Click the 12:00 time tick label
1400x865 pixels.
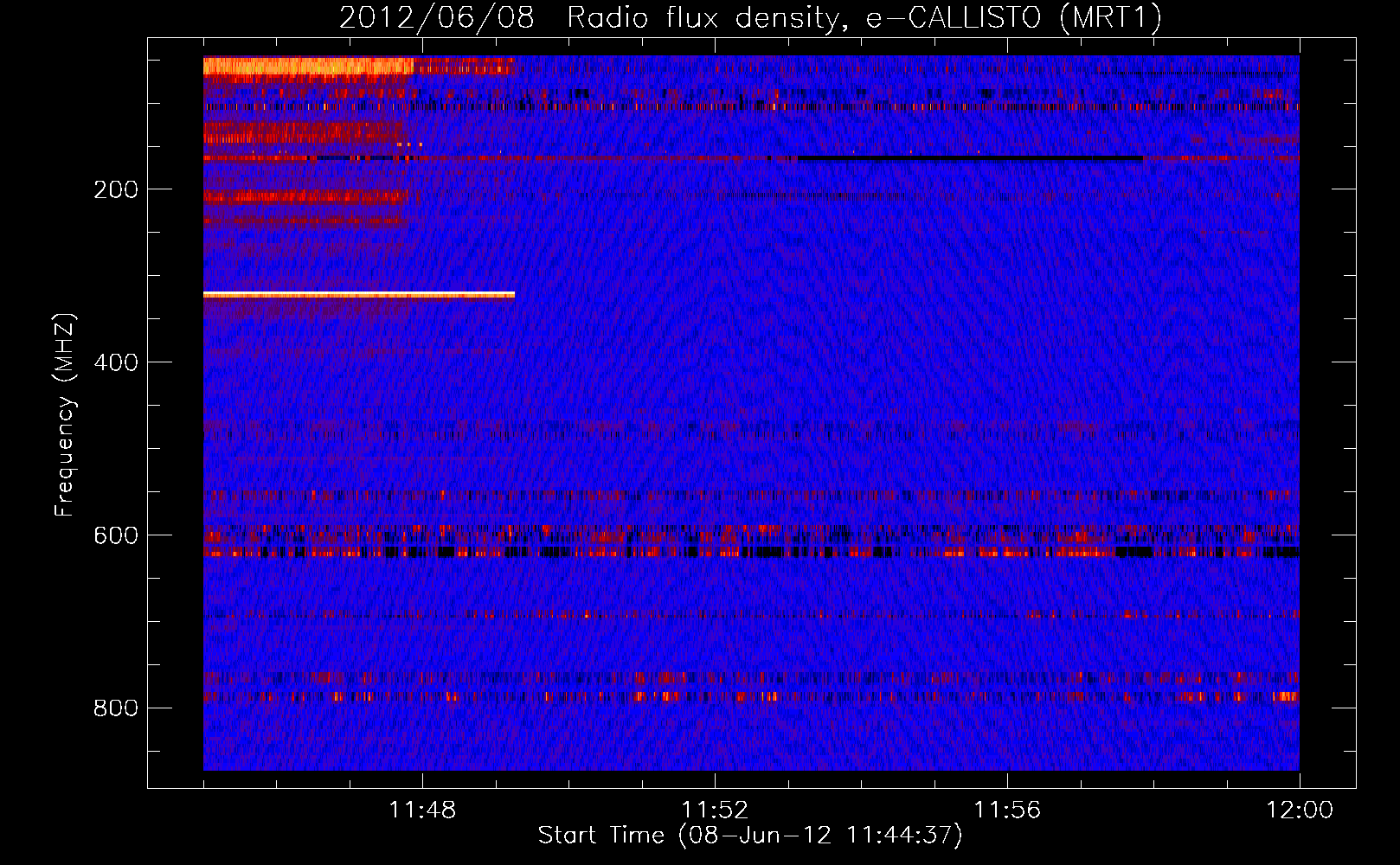pyautogui.click(x=1300, y=811)
